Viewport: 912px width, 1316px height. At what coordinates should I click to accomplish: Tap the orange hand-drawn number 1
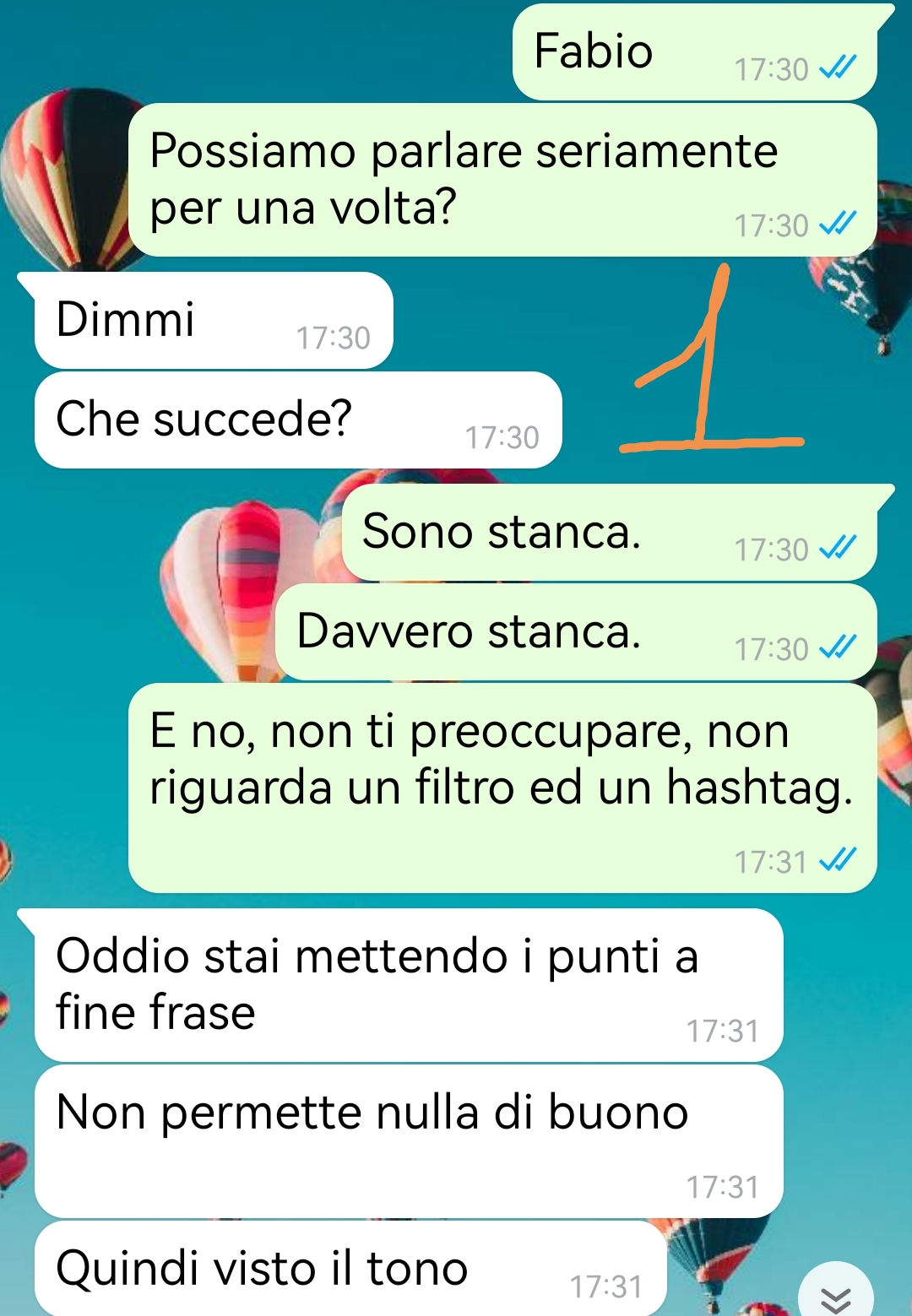coord(711,358)
